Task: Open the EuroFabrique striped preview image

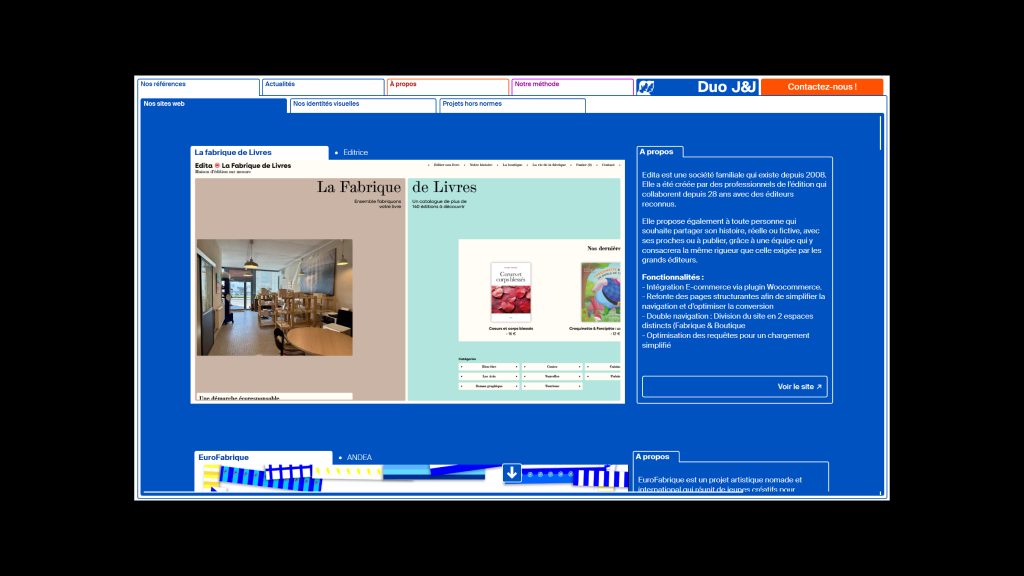Action: pos(411,477)
